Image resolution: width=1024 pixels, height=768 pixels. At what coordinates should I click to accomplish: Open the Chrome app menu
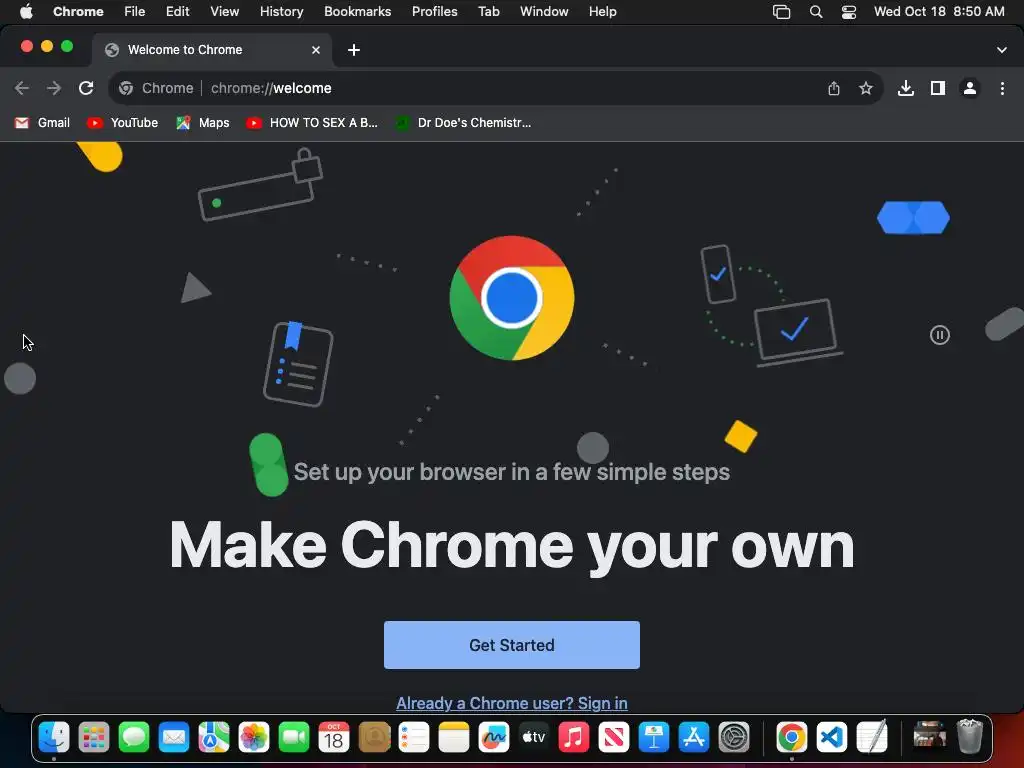click(78, 12)
